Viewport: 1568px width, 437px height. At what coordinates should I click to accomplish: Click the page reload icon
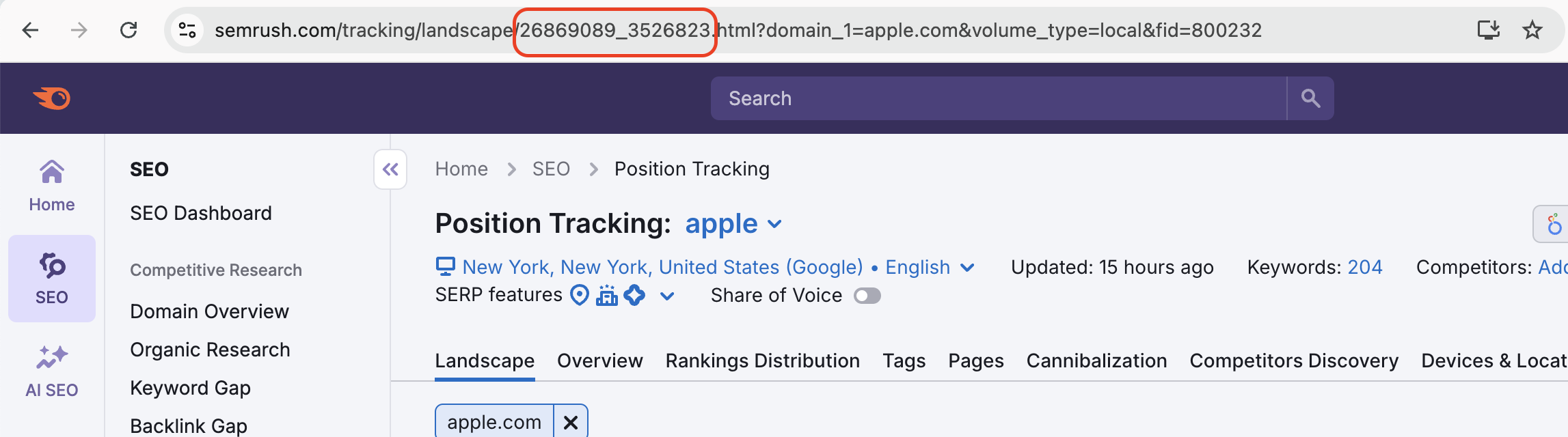click(129, 29)
